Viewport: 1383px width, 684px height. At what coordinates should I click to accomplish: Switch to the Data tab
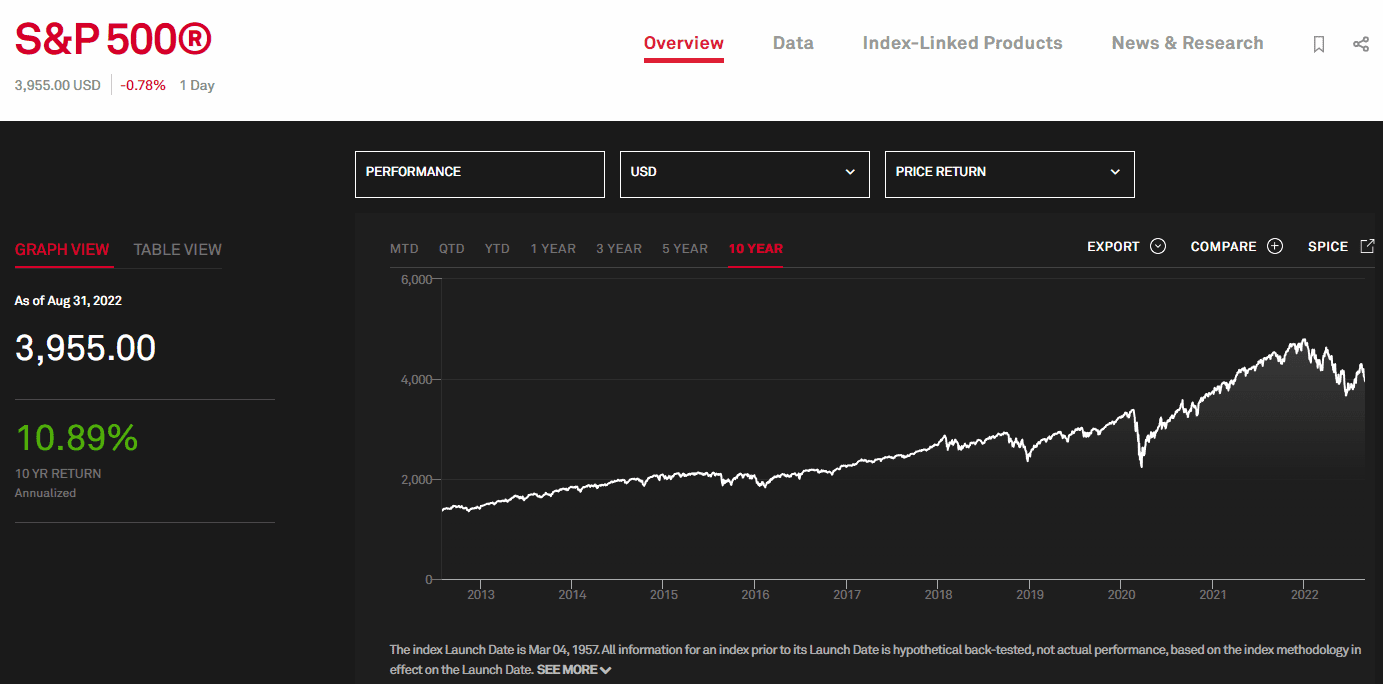tap(793, 43)
